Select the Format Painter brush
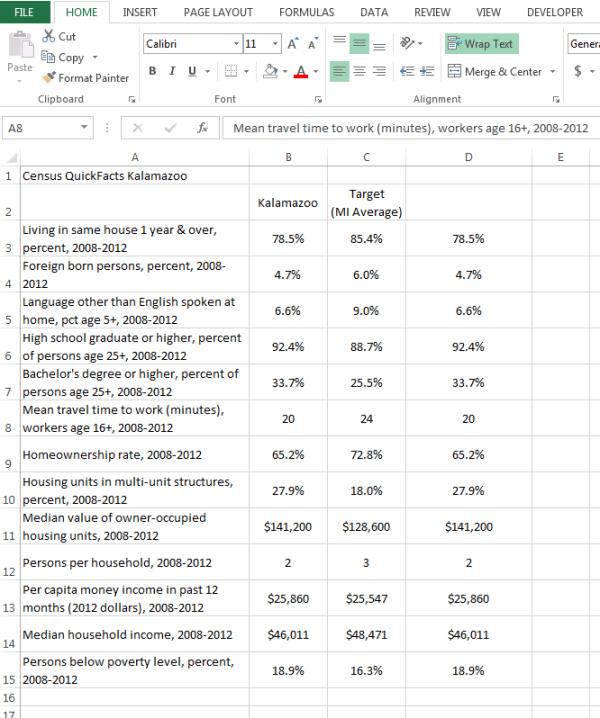The width and height of the screenshot is (600, 718). (x=49, y=77)
